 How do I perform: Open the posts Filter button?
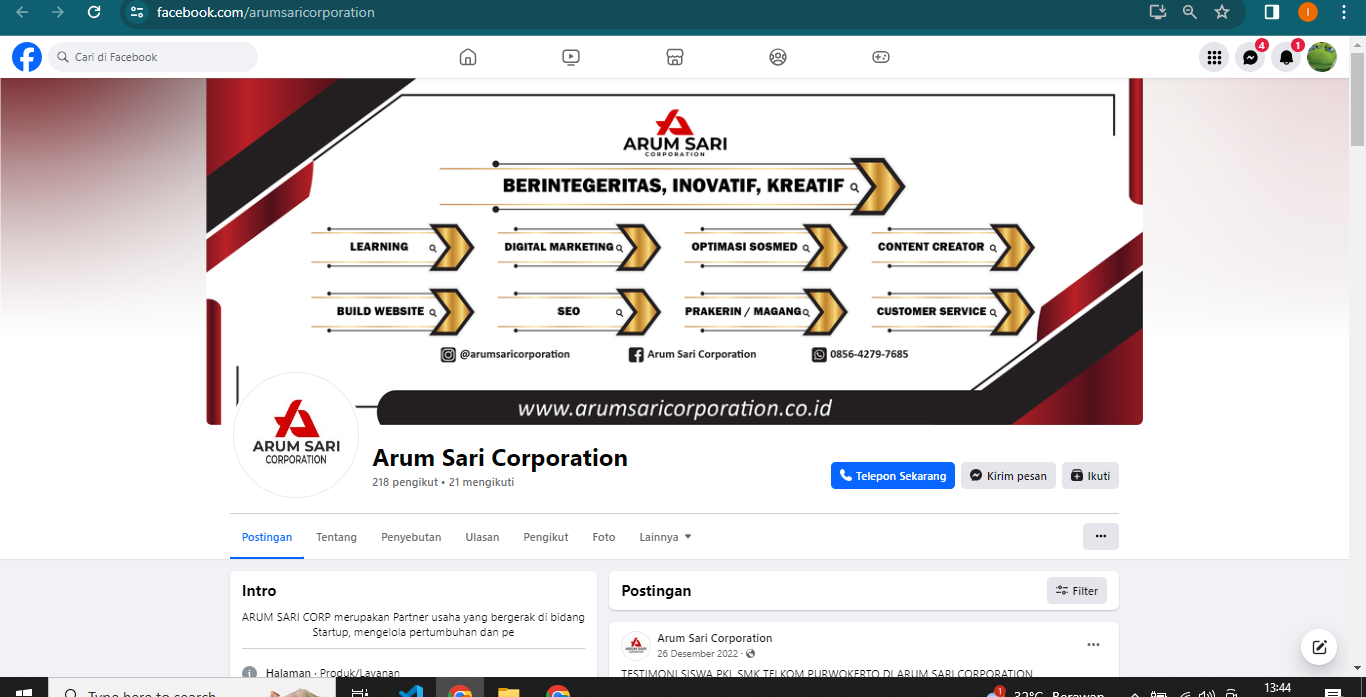click(1077, 591)
